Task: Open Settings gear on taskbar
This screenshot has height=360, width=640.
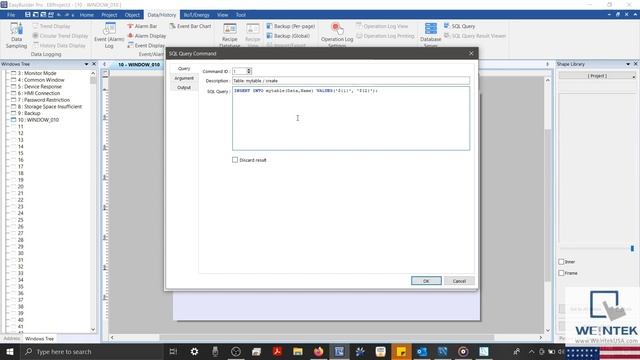Action: (x=194, y=351)
